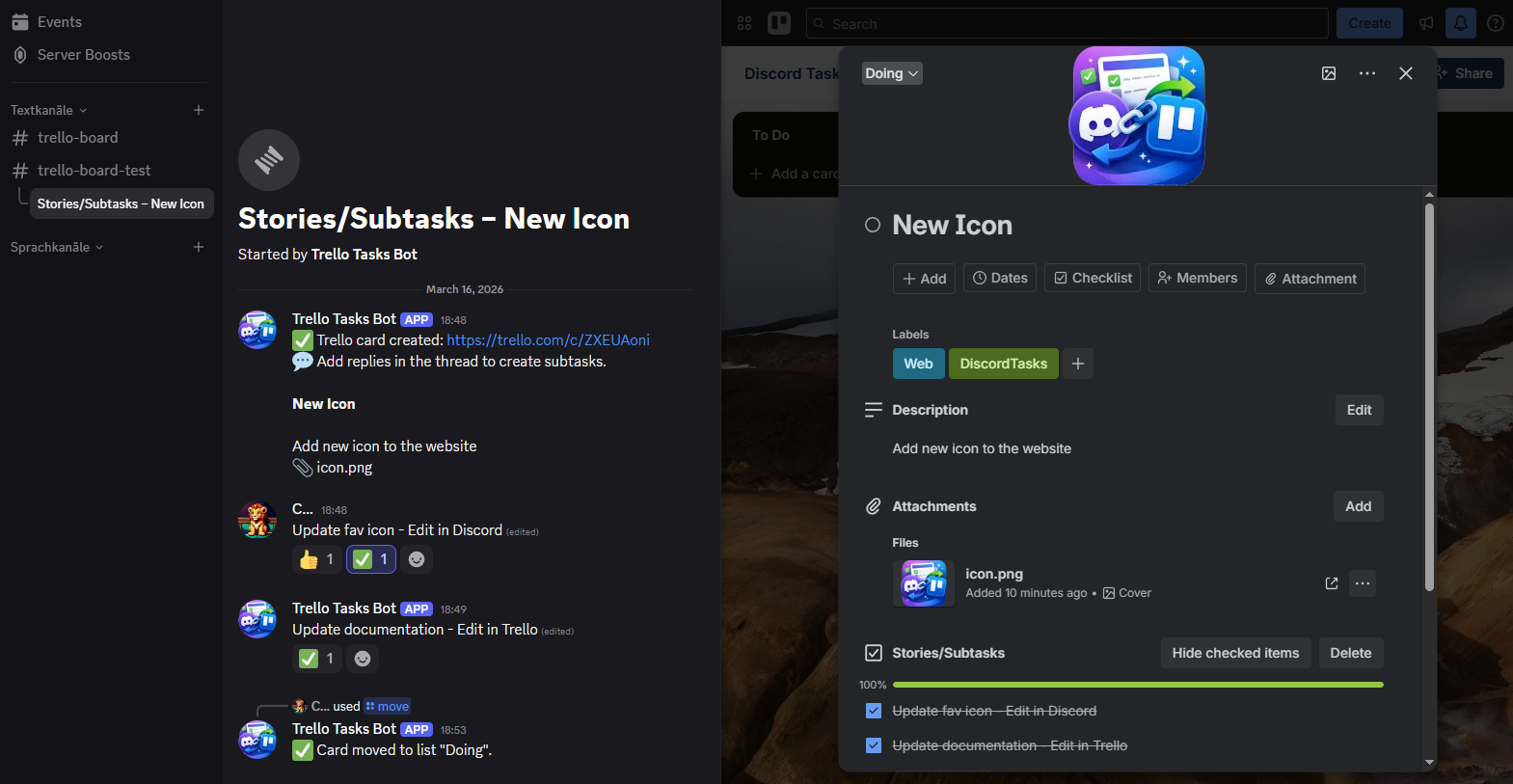Open card actions three-dot menu
The image size is (1513, 784).
click(x=1367, y=73)
